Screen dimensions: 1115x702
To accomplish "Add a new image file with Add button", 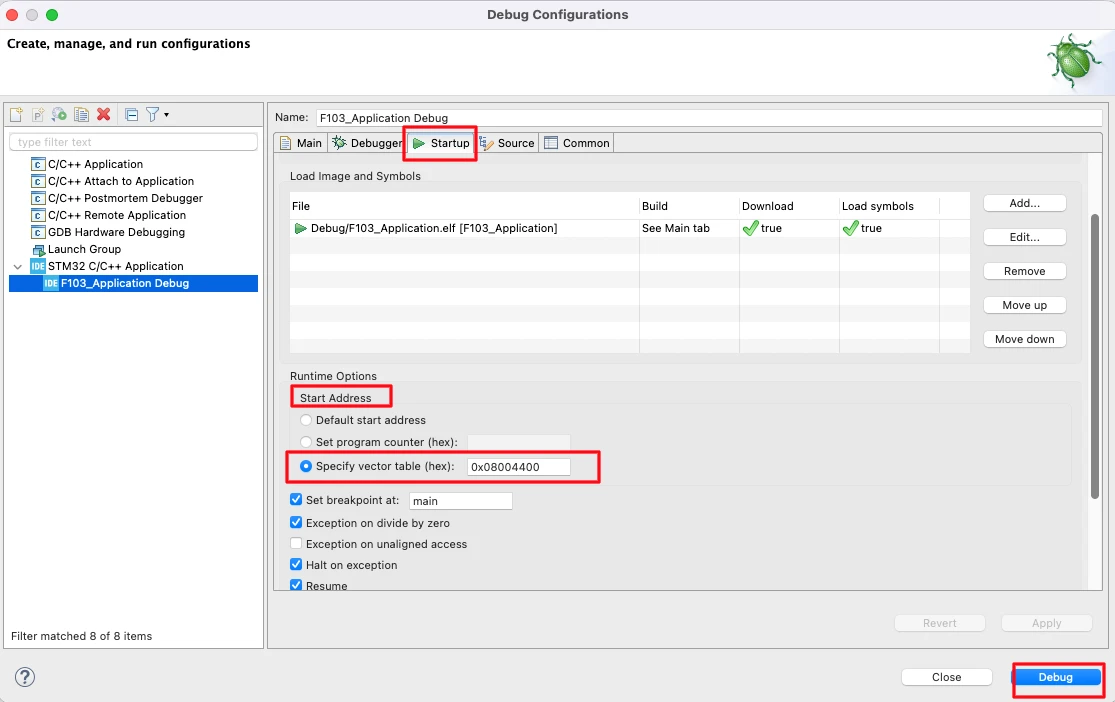I will coord(1023,203).
